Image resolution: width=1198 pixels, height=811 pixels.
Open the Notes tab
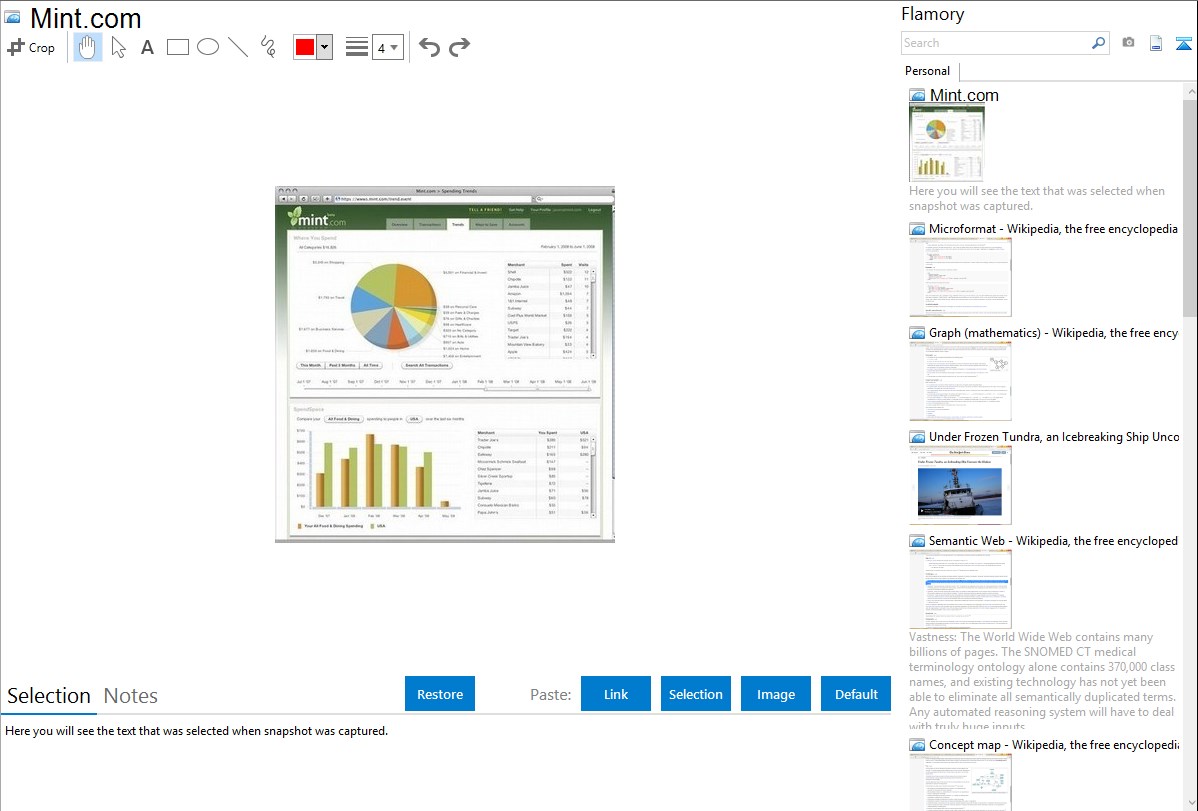coord(131,696)
